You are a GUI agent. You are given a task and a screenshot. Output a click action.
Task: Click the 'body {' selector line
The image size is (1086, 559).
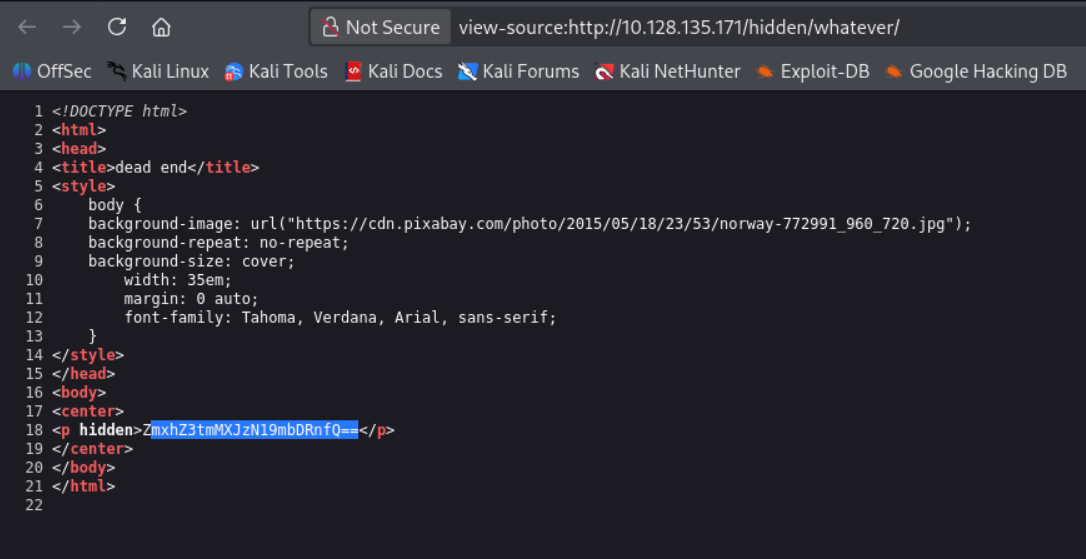click(x=115, y=205)
